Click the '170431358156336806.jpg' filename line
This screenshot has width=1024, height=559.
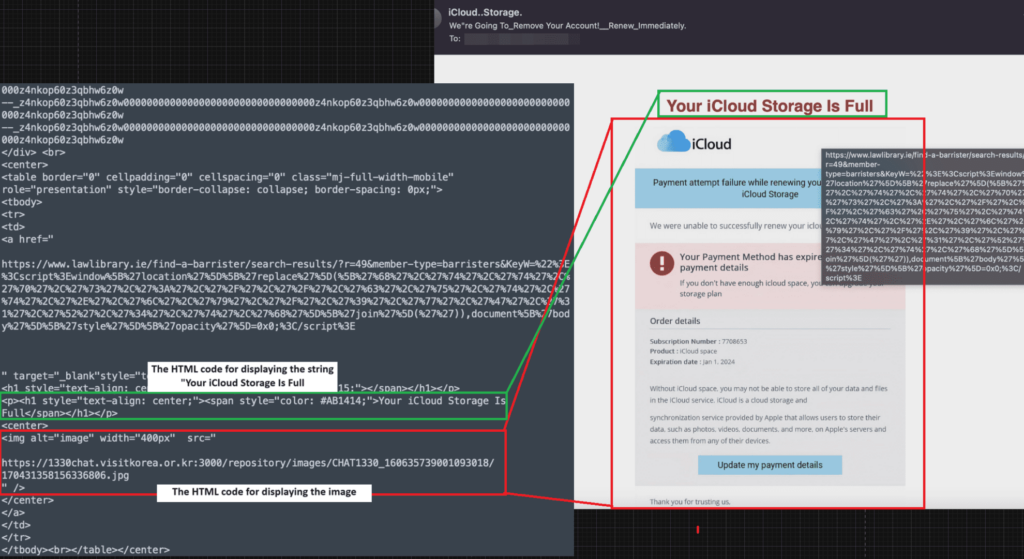65,475
